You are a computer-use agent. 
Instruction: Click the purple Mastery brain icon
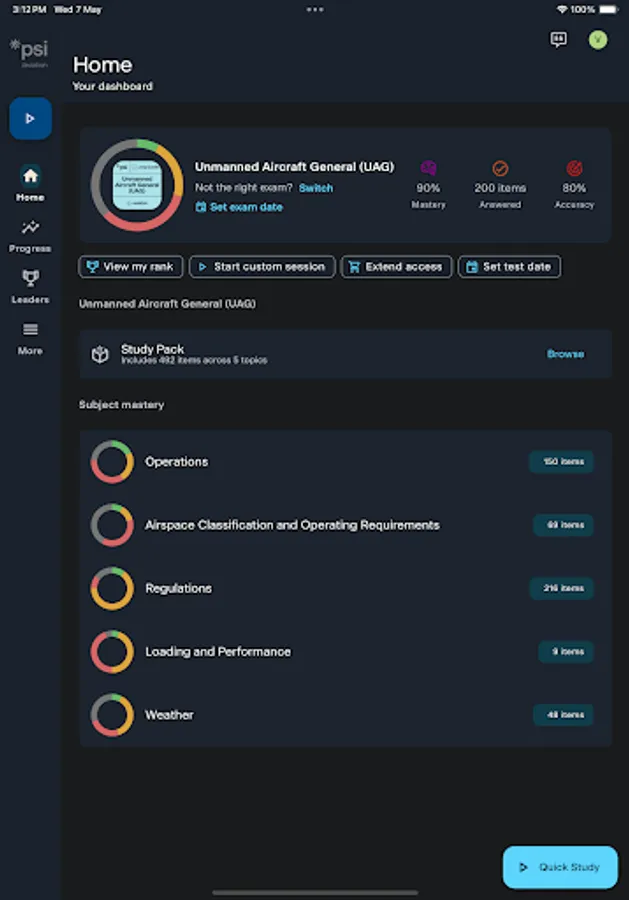point(428,168)
